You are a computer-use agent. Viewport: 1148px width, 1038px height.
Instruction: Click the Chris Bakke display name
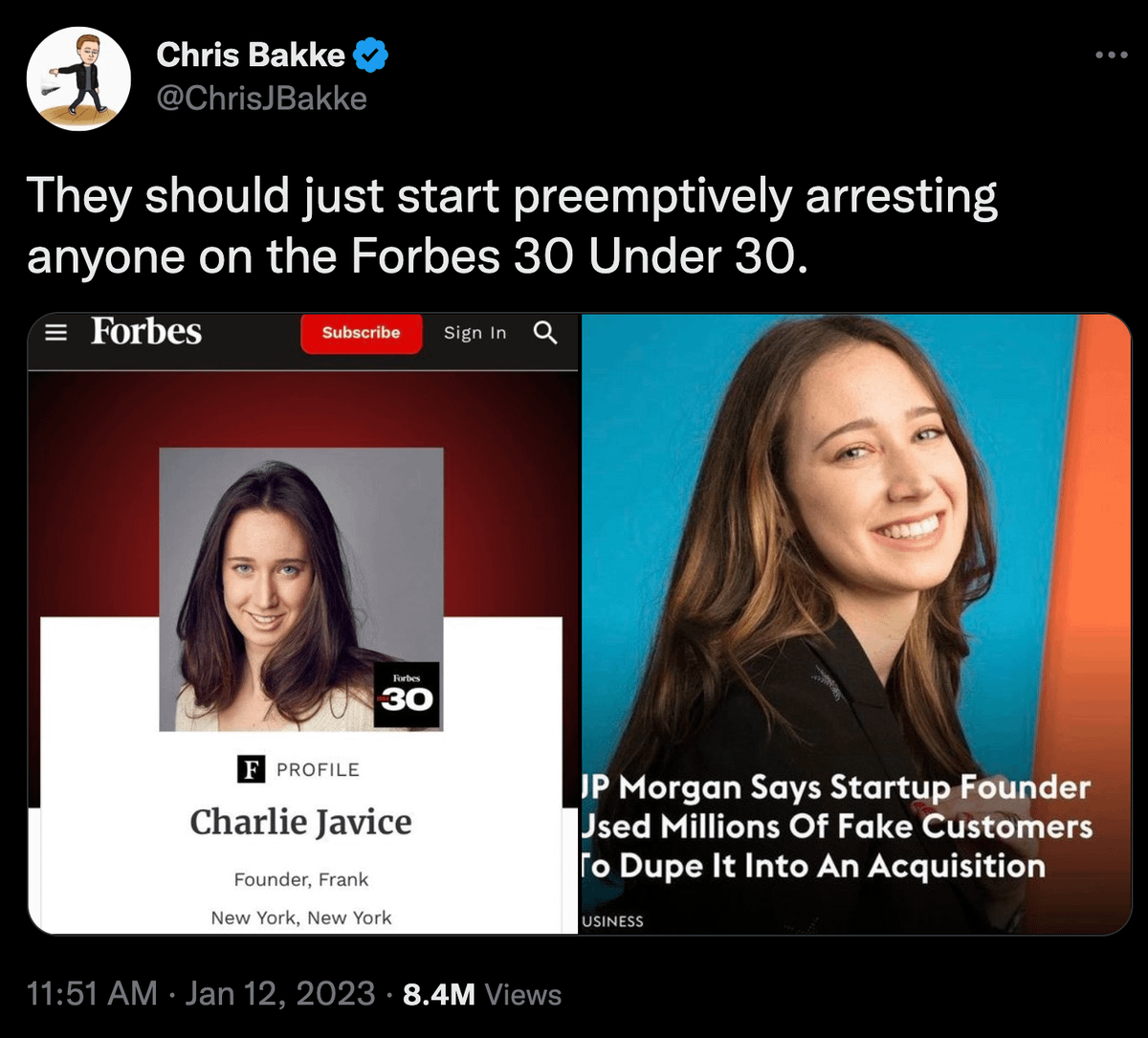251,55
